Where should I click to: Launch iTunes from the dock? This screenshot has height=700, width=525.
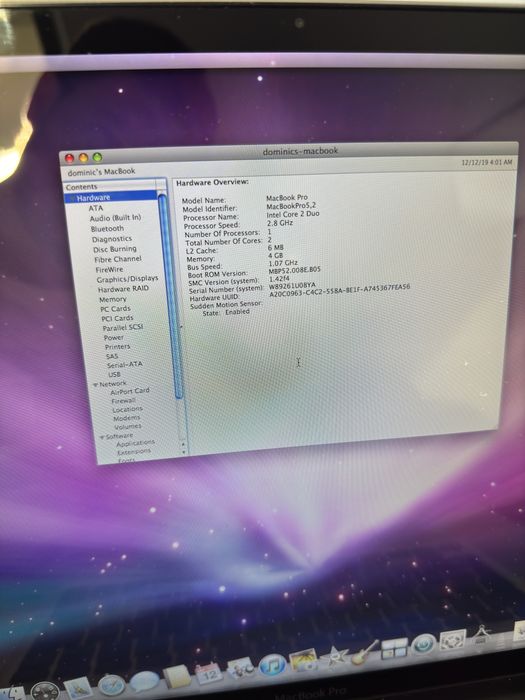coord(272,666)
